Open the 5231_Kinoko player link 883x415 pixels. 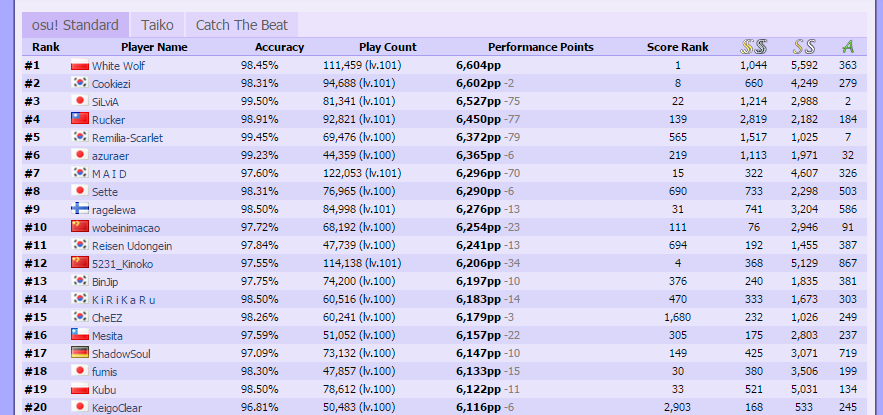coord(122,264)
